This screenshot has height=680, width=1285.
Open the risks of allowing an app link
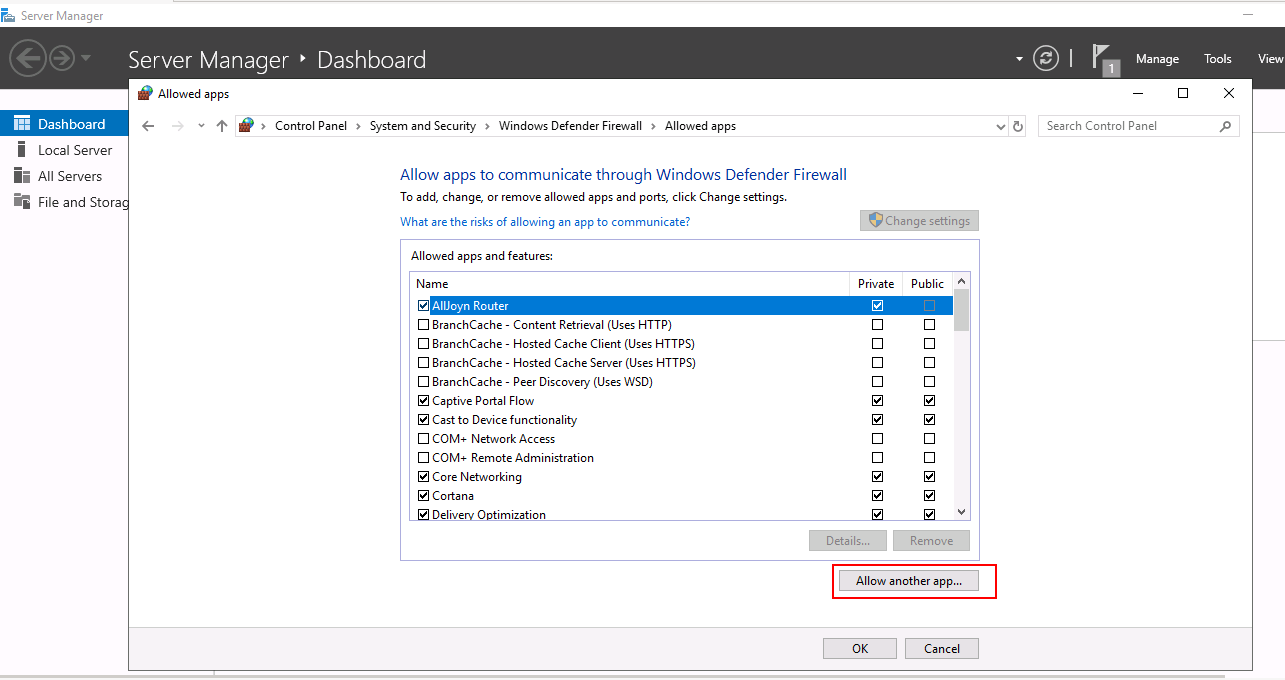coord(545,222)
